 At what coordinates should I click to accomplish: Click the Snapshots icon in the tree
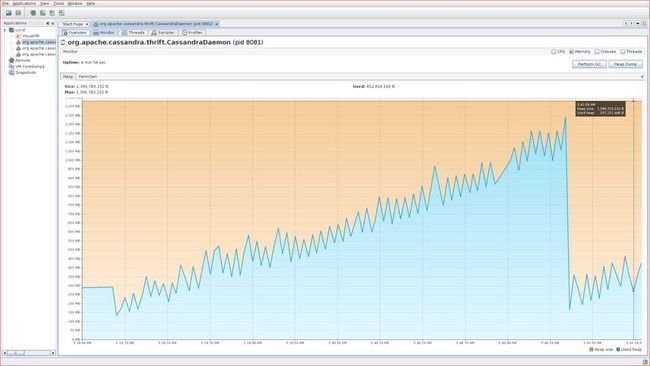coord(12,73)
